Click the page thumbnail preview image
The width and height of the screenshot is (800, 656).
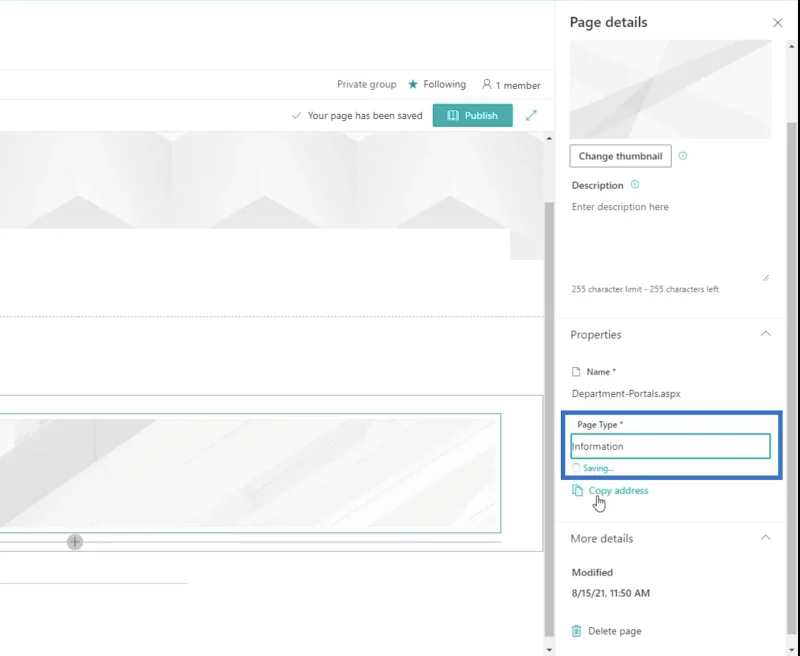coord(670,89)
